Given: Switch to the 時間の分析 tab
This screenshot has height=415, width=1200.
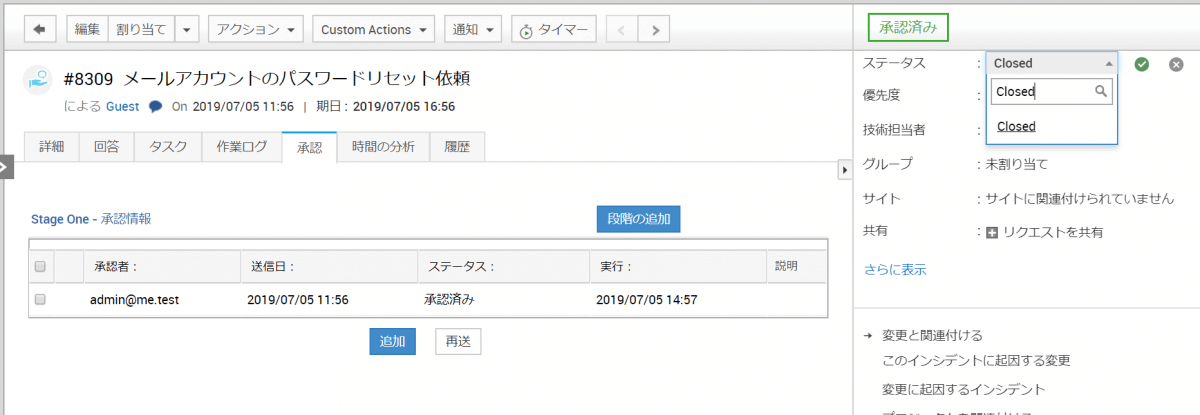Looking at the screenshot, I should pos(383,147).
